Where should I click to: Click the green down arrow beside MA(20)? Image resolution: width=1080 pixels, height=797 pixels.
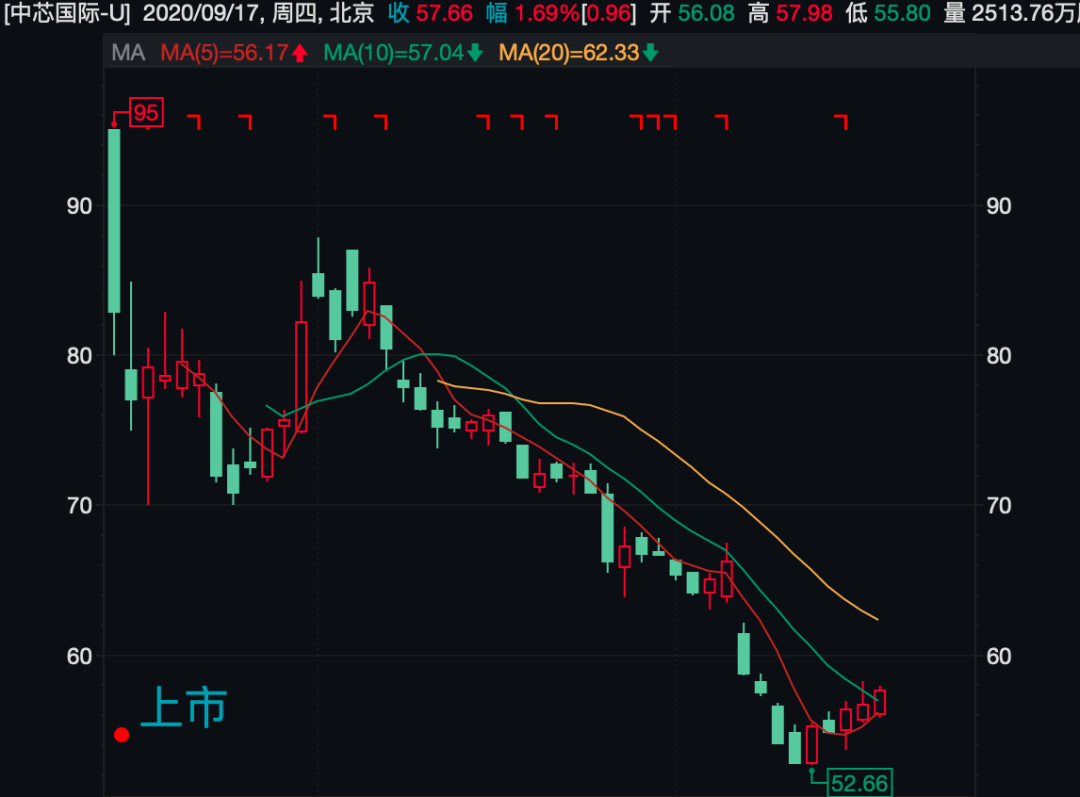pos(651,53)
